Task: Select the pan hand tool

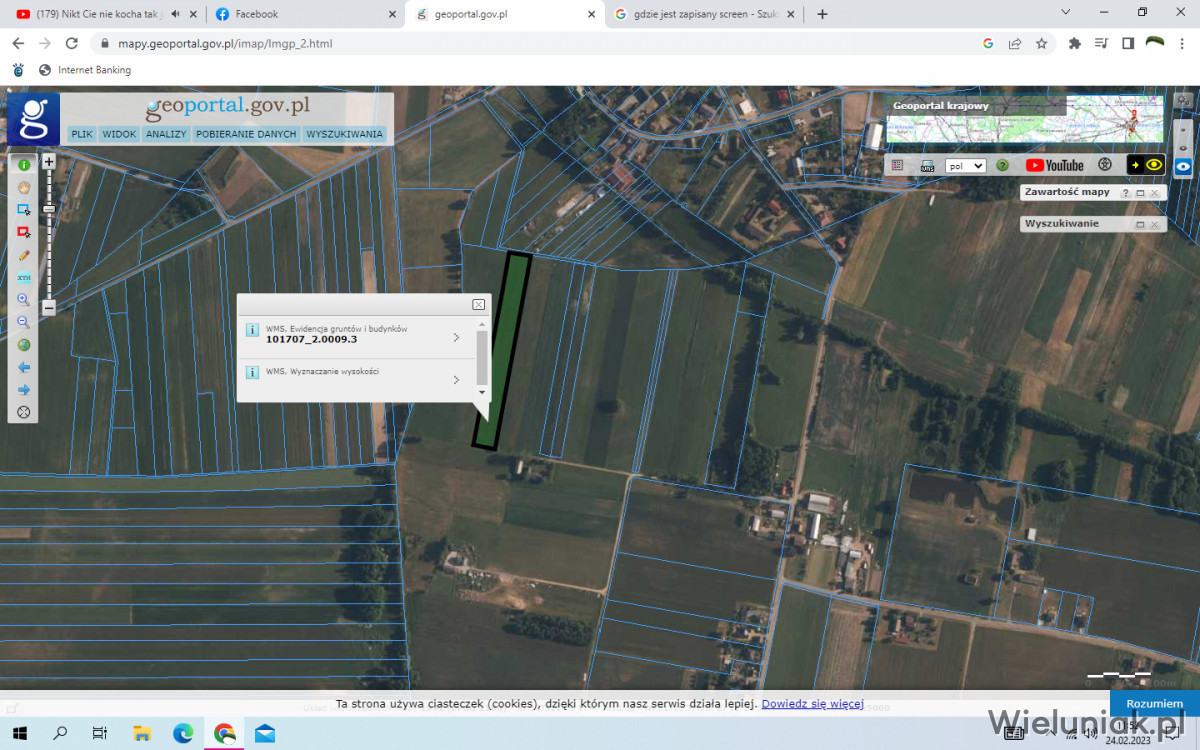Action: 23,187
